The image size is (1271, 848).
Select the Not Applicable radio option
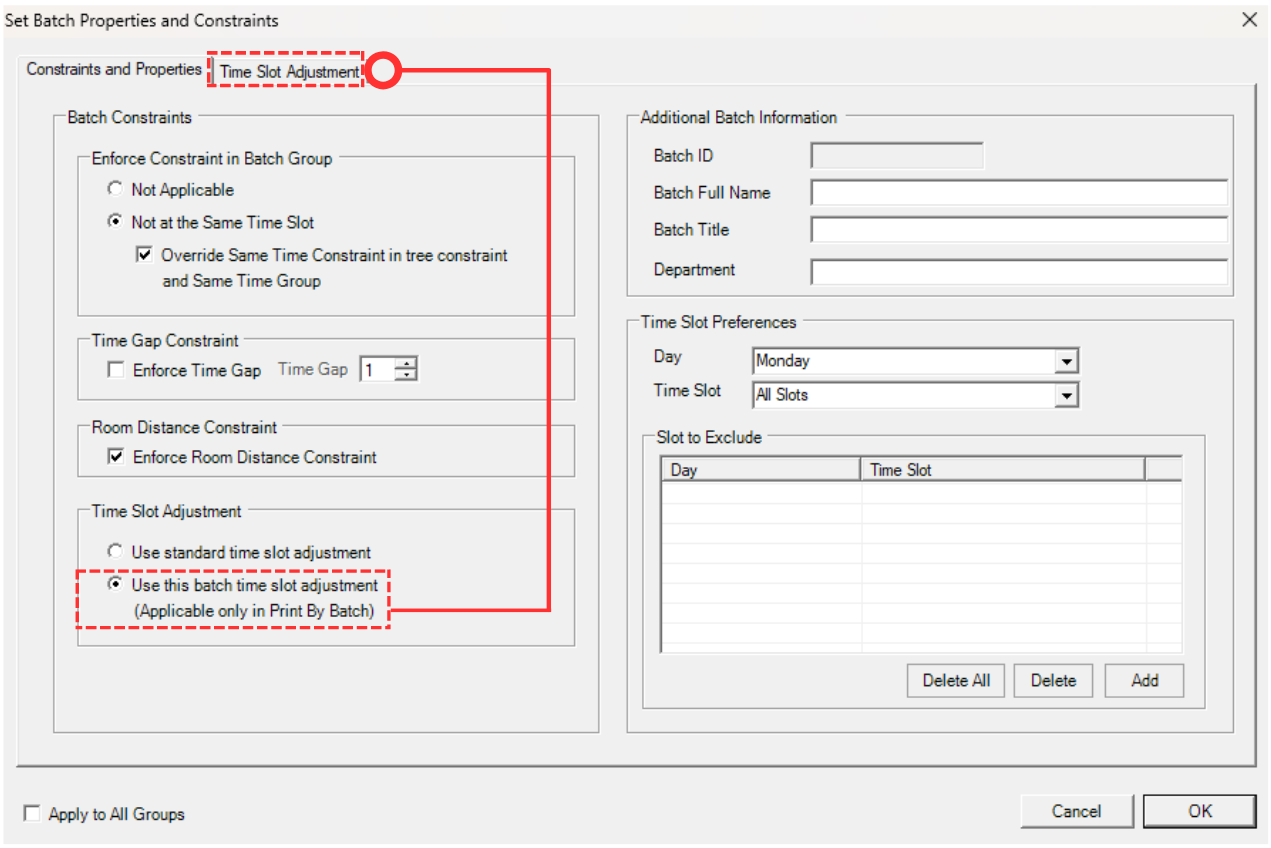(x=115, y=189)
